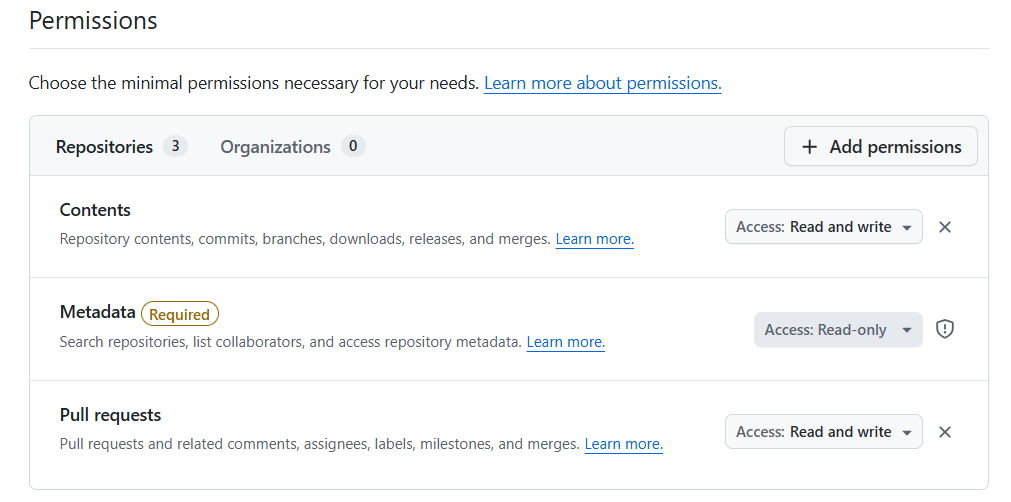Click the Organizations count badge showing 0

pos(353,146)
